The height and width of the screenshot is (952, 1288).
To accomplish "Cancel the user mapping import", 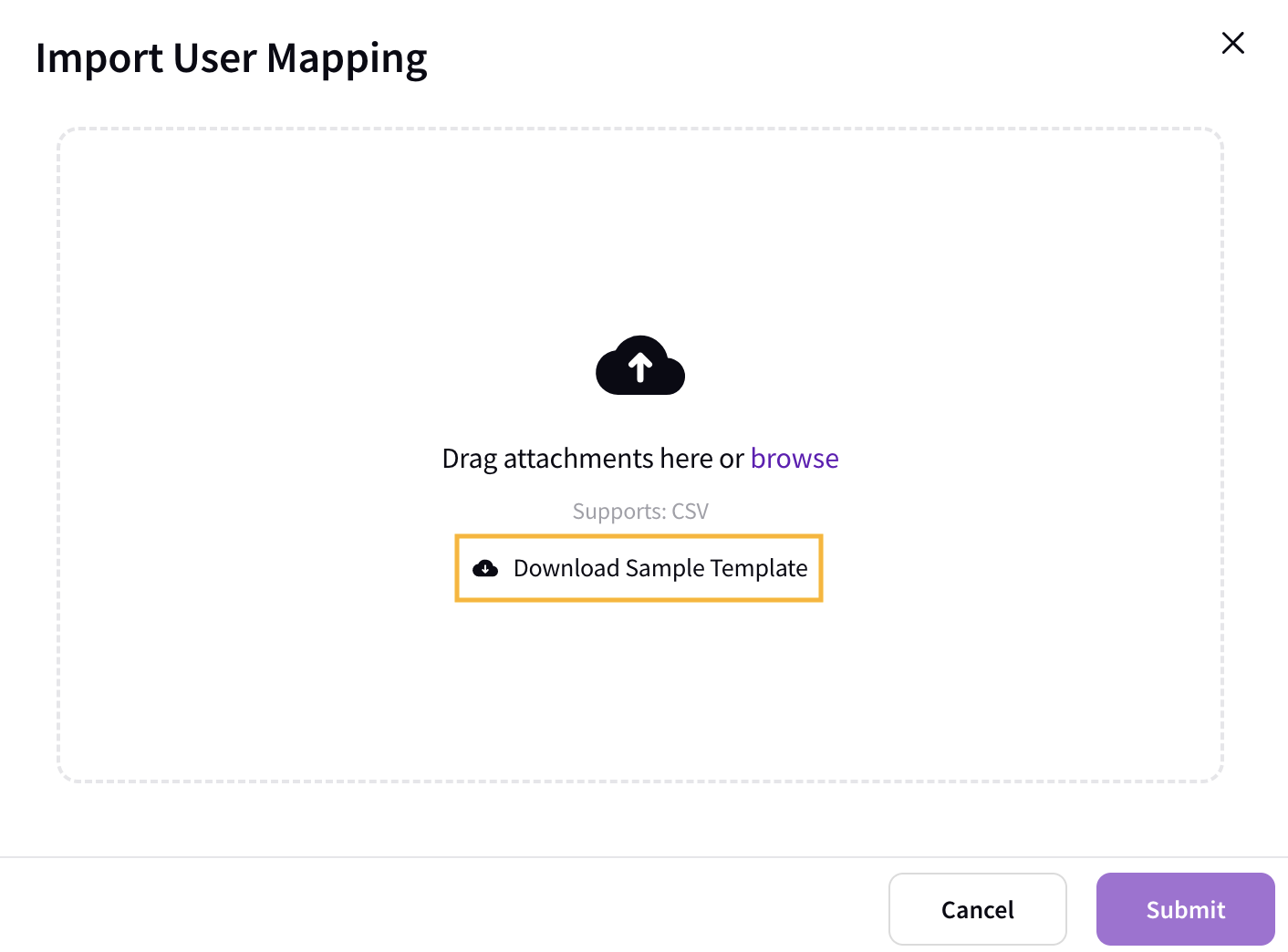I will (x=978, y=909).
